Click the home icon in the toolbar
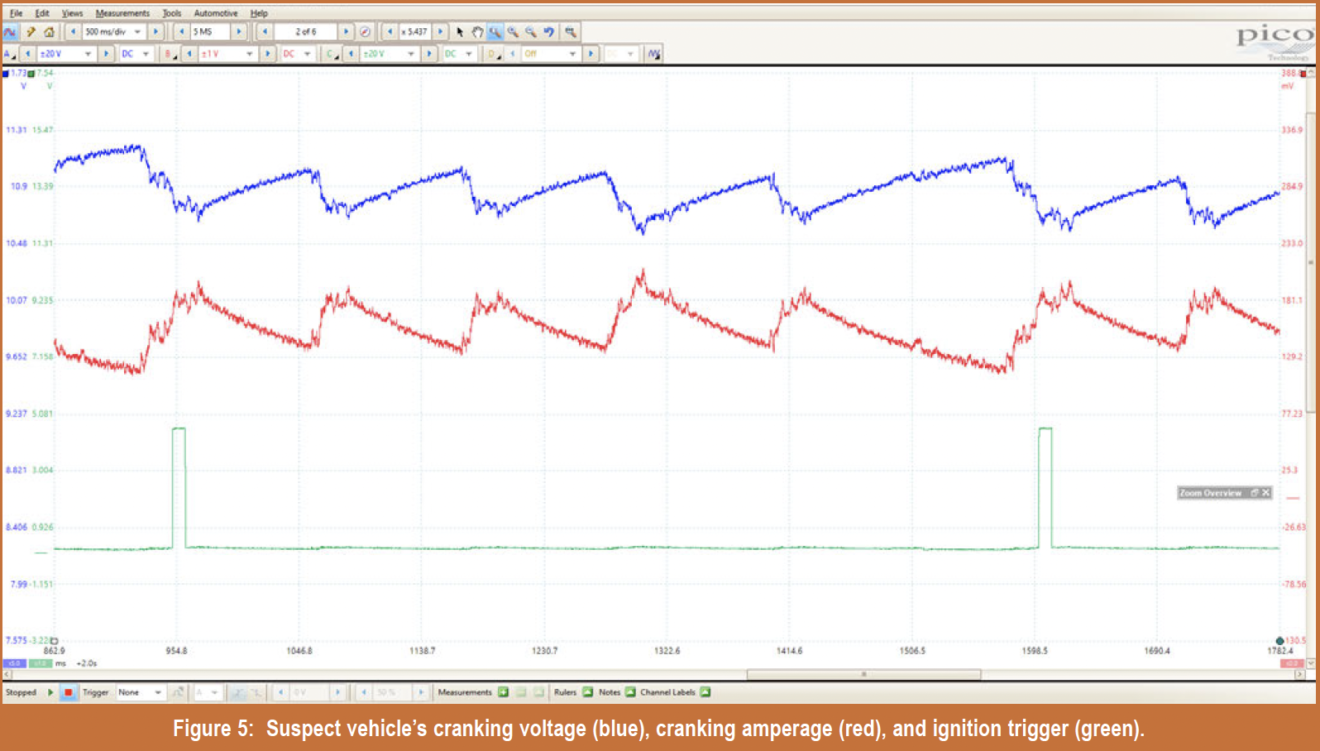1320x751 pixels. click(x=48, y=32)
